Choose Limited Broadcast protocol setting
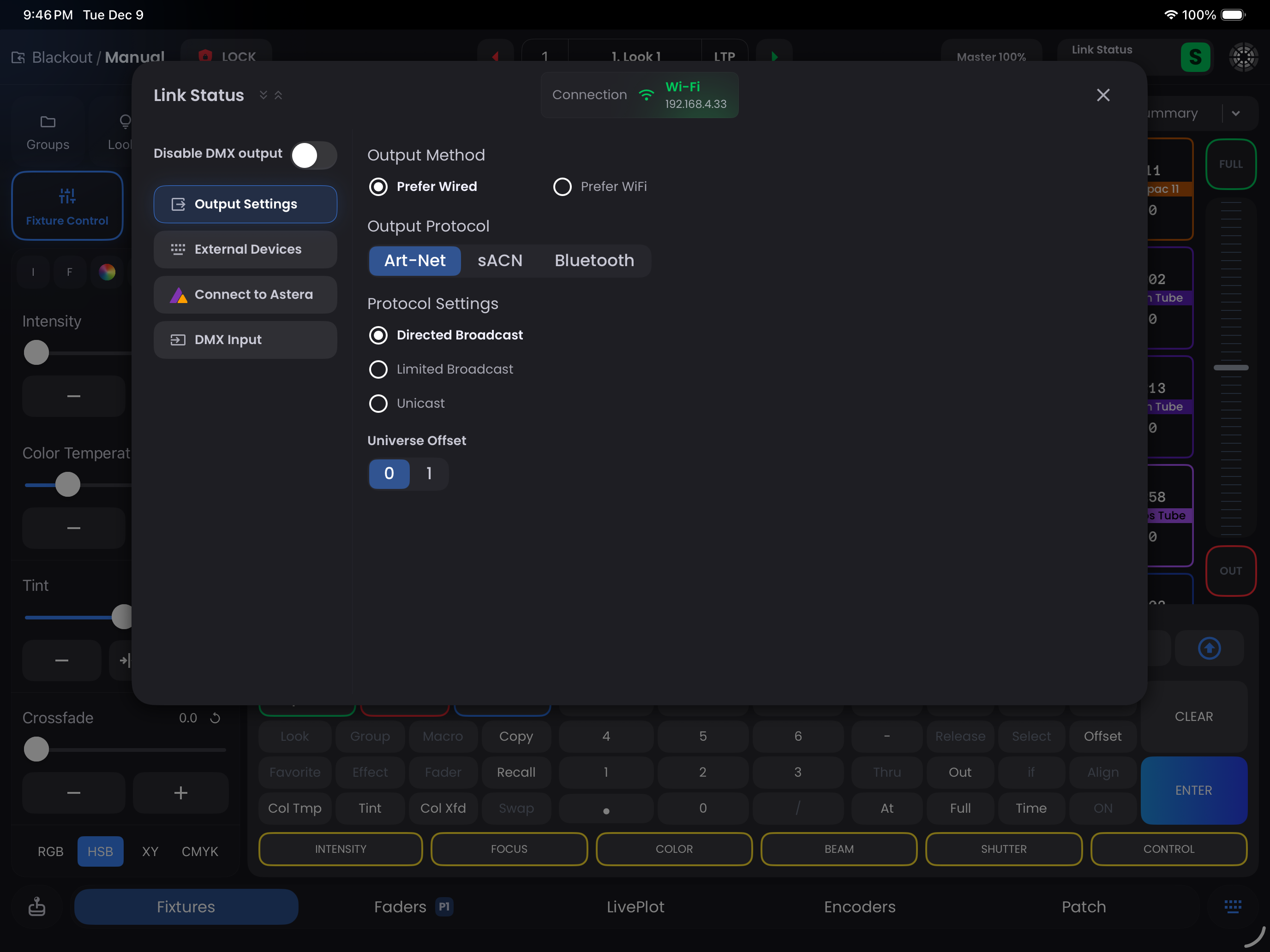 click(x=378, y=369)
